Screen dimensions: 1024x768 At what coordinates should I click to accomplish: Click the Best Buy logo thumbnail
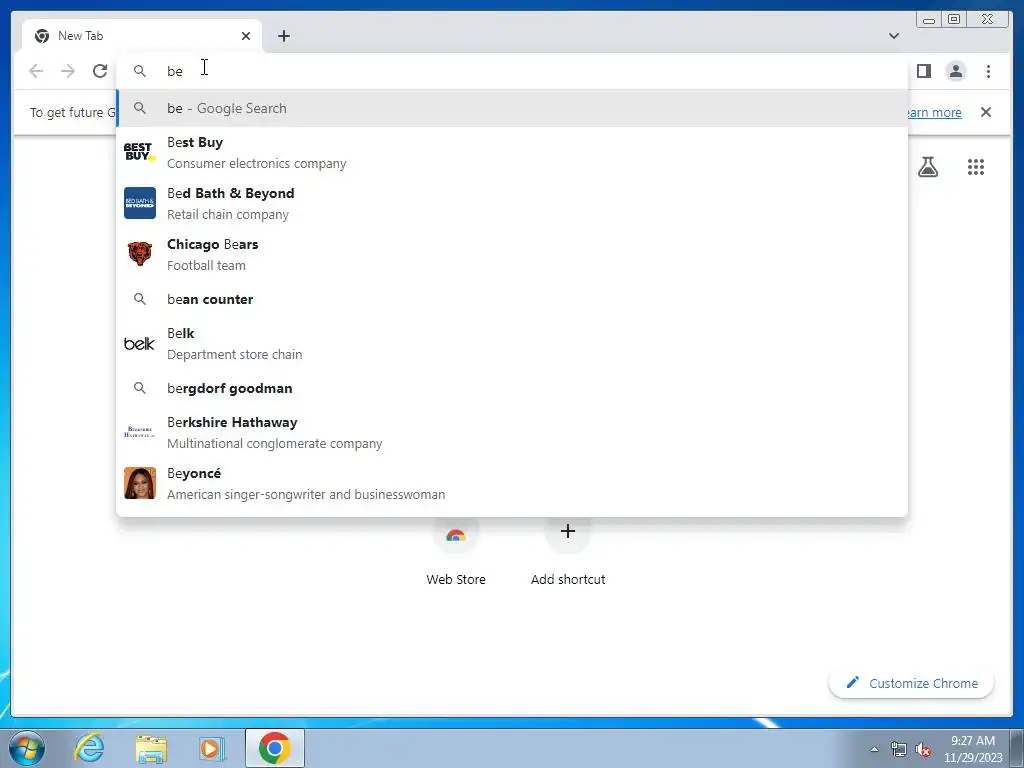140,152
